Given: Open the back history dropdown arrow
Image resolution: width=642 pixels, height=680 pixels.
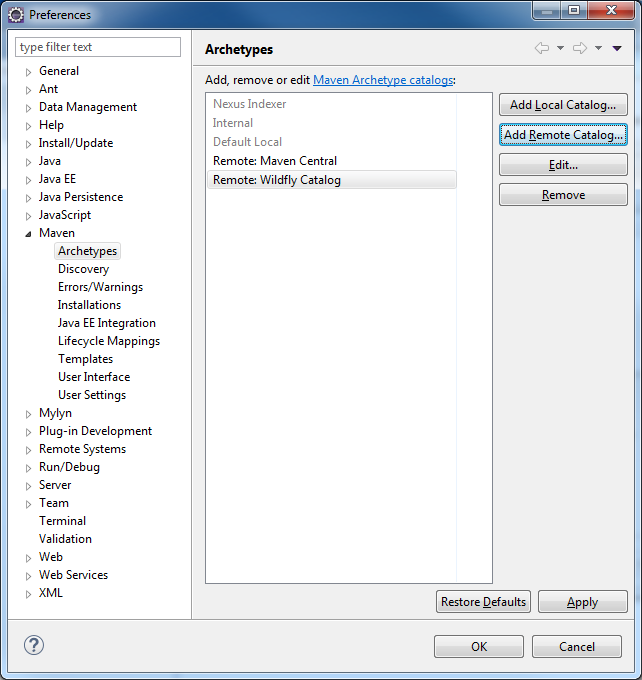Looking at the screenshot, I should point(560,48).
